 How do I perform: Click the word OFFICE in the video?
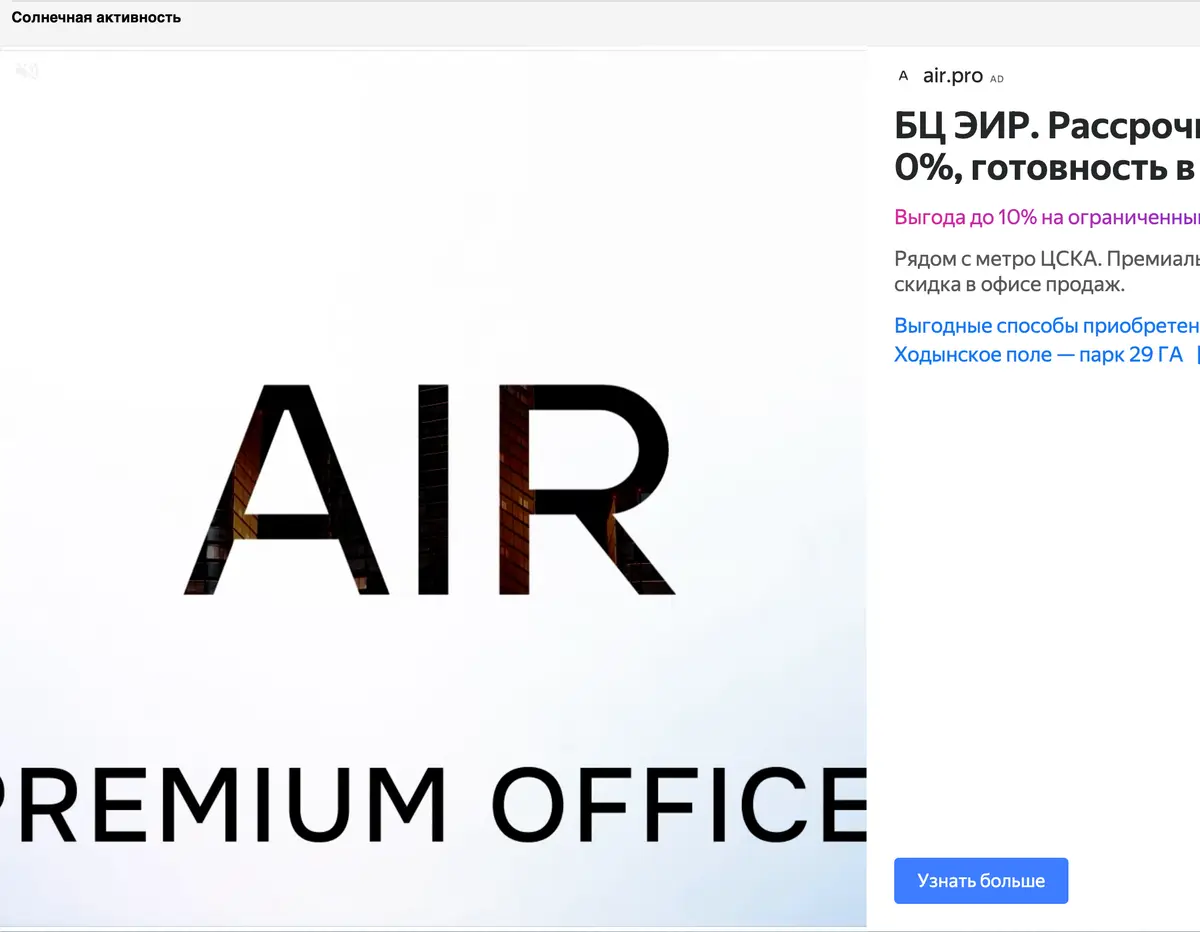point(680,806)
